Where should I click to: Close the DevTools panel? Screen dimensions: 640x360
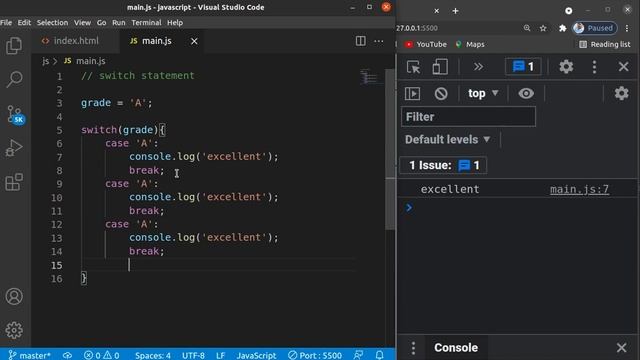[x=623, y=67]
